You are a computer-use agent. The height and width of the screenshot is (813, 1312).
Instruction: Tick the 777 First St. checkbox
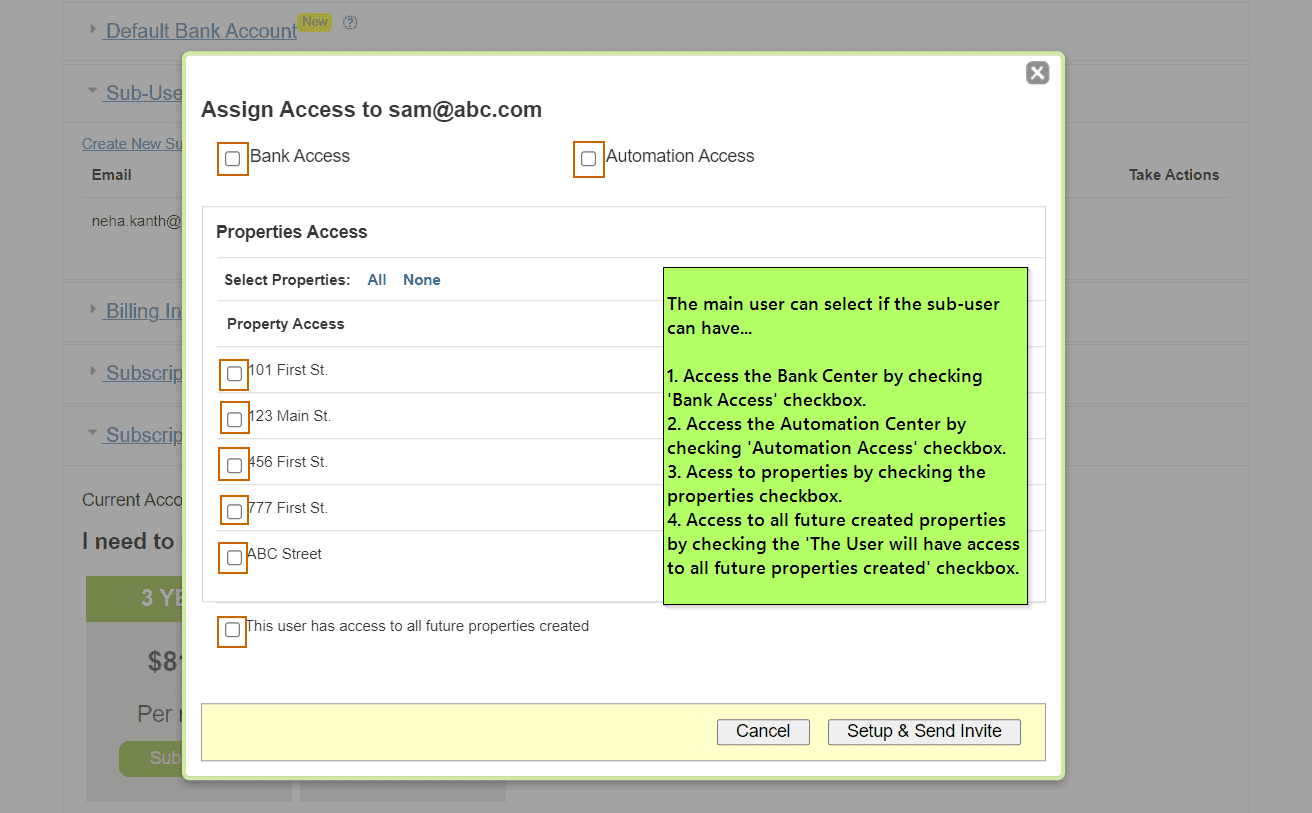click(234, 512)
